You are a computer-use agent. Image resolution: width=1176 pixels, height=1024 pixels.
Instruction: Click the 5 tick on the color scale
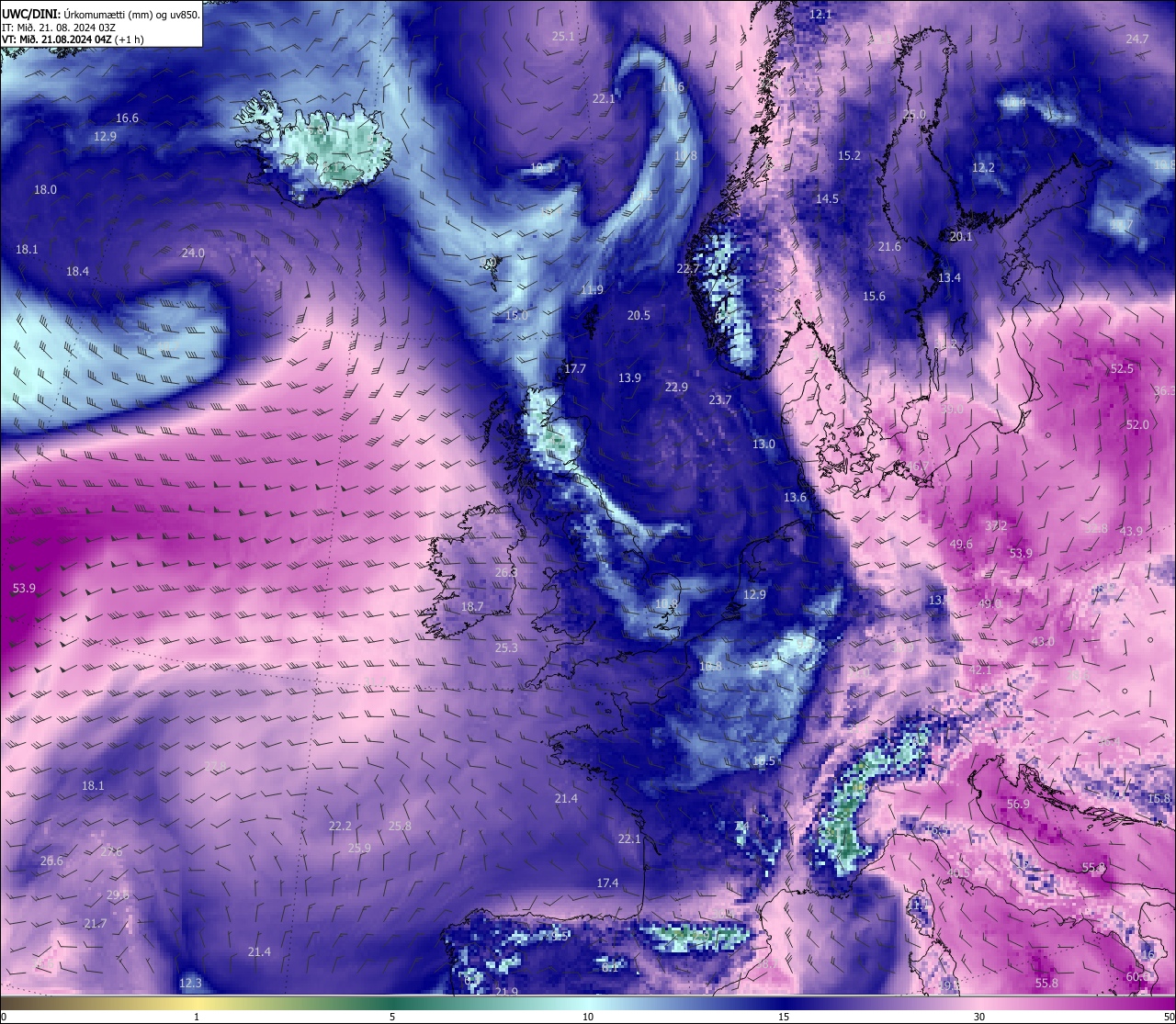[x=392, y=1017]
